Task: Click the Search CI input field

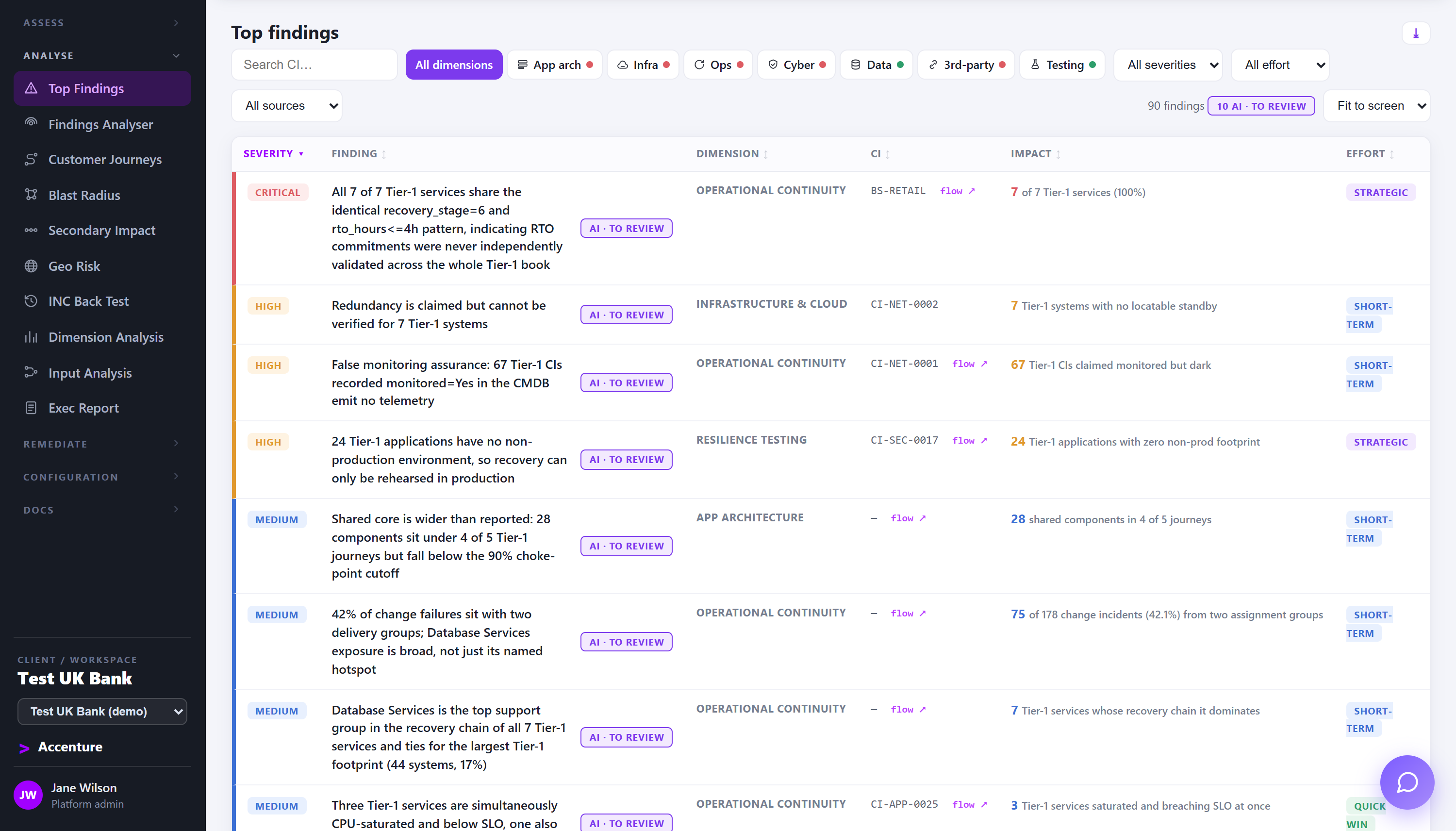Action: click(x=314, y=65)
